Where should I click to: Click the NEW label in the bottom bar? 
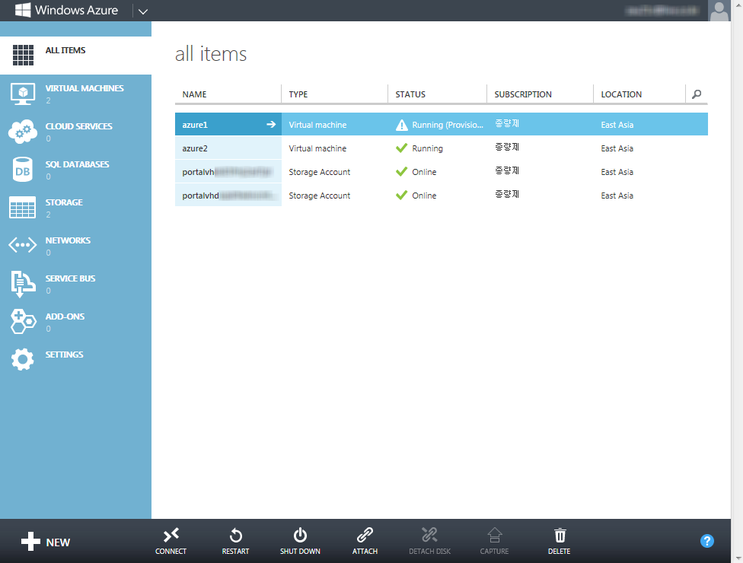58,542
